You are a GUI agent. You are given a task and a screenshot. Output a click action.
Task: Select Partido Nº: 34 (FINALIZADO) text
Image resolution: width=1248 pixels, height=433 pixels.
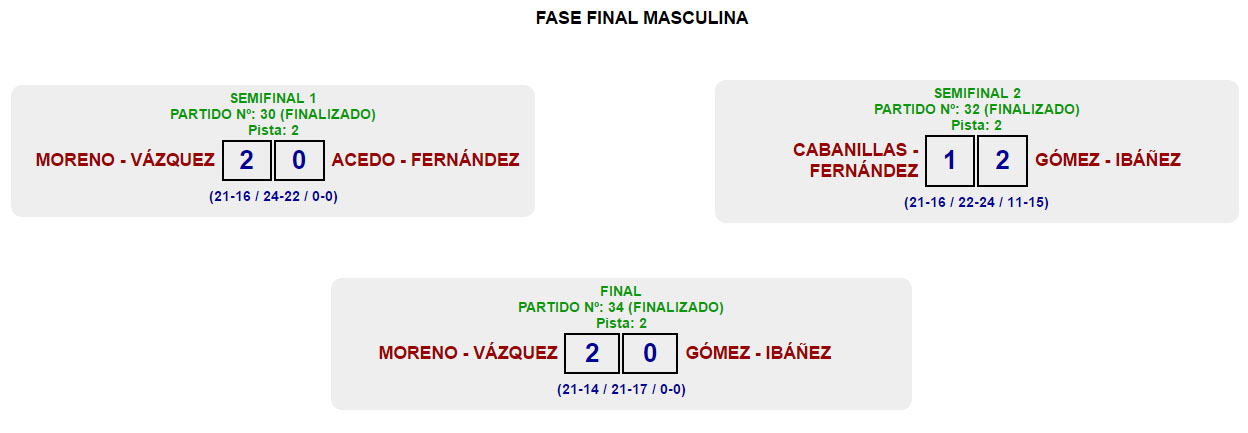(621, 307)
